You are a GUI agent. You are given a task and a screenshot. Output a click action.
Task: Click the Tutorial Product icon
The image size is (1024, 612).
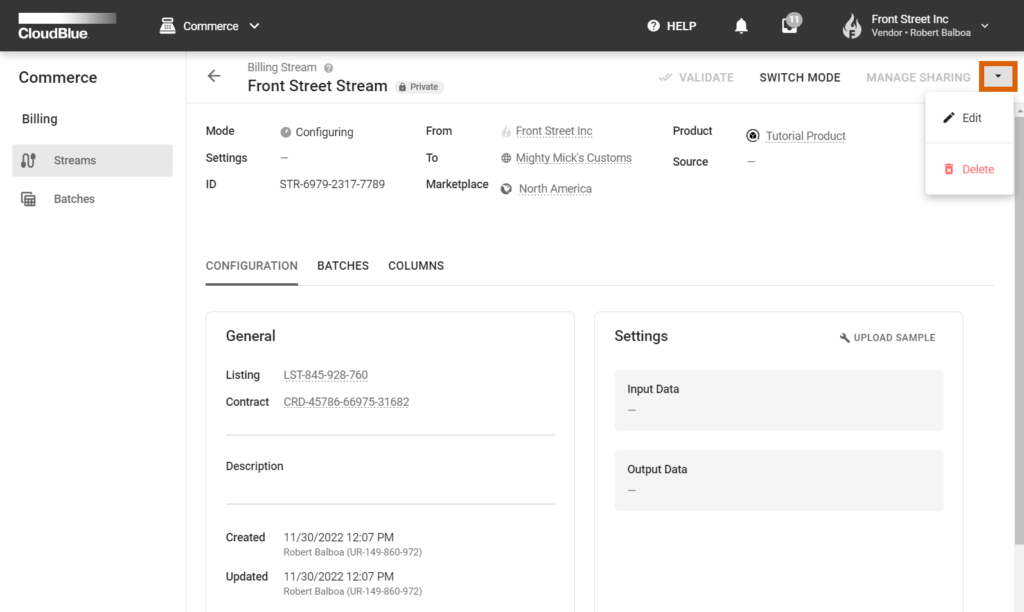click(x=752, y=135)
